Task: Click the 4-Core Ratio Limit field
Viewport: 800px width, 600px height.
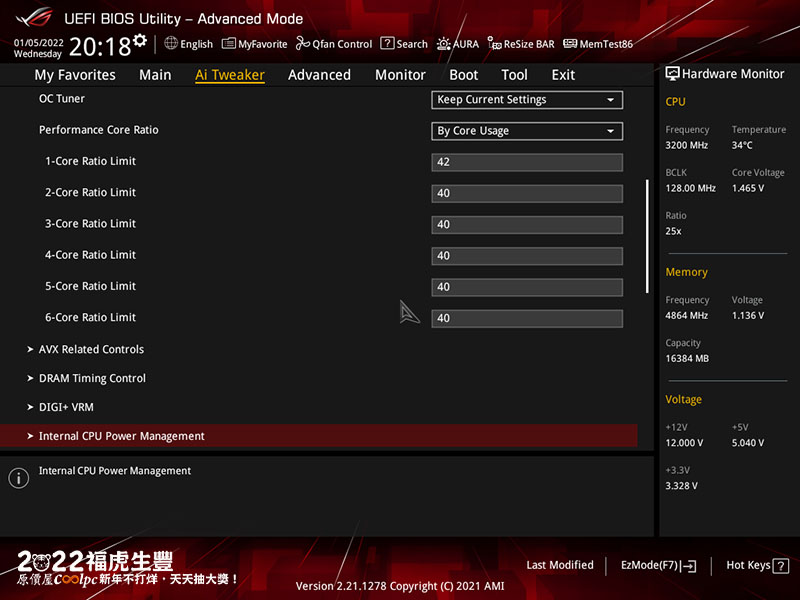Action: [527, 256]
